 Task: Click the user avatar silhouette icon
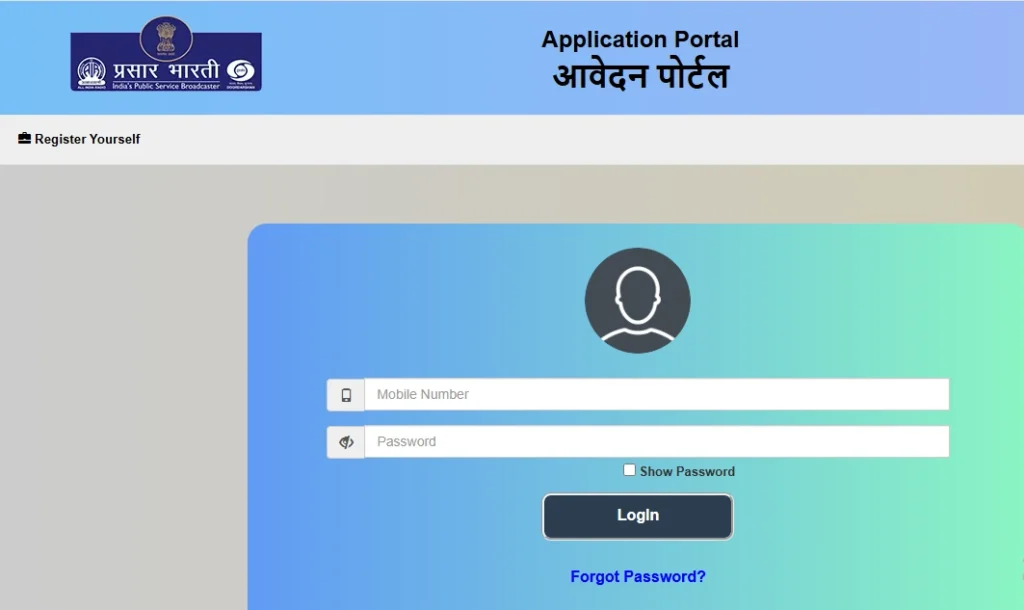[637, 300]
